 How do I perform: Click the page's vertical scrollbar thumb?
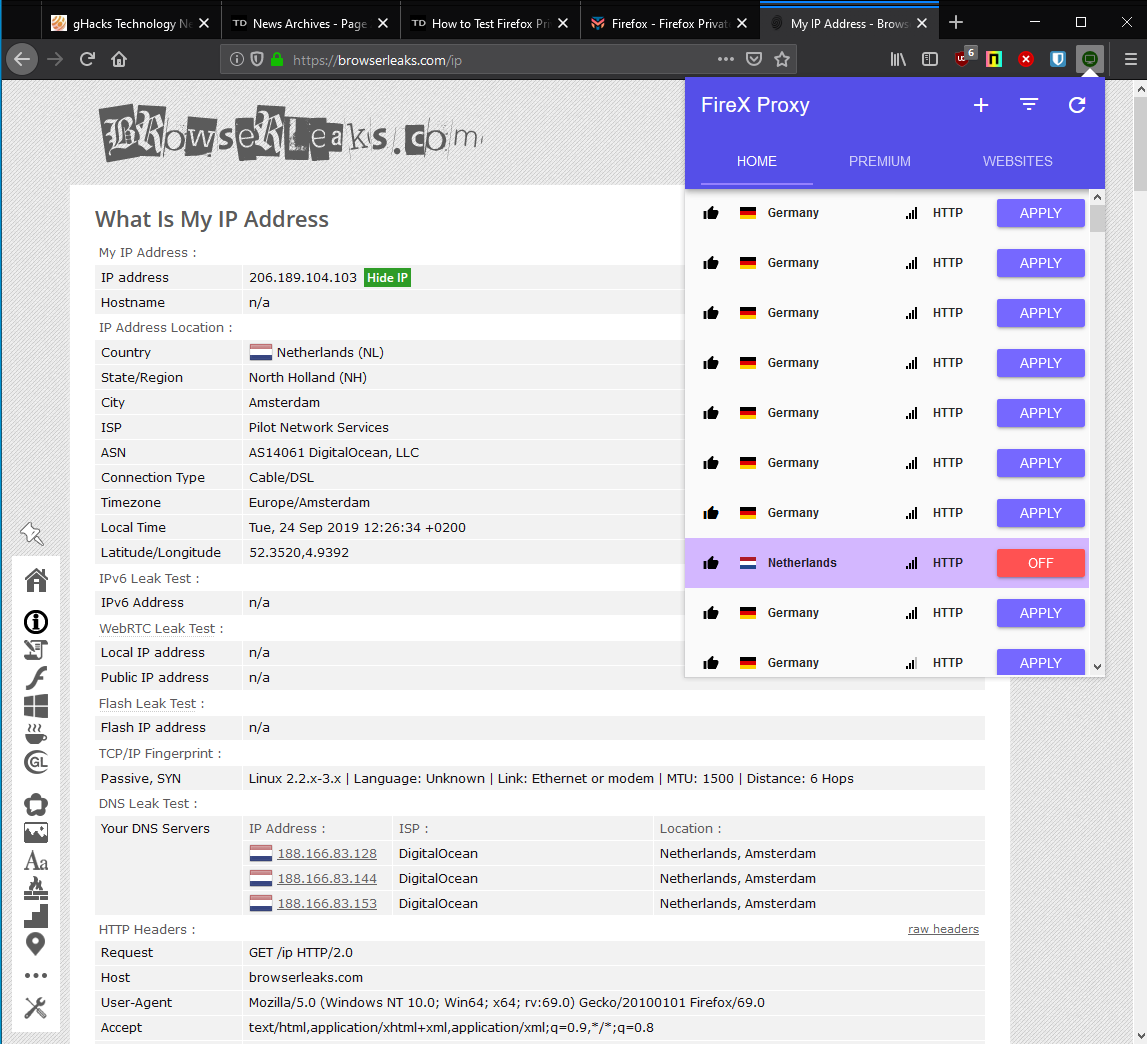coord(1140,143)
